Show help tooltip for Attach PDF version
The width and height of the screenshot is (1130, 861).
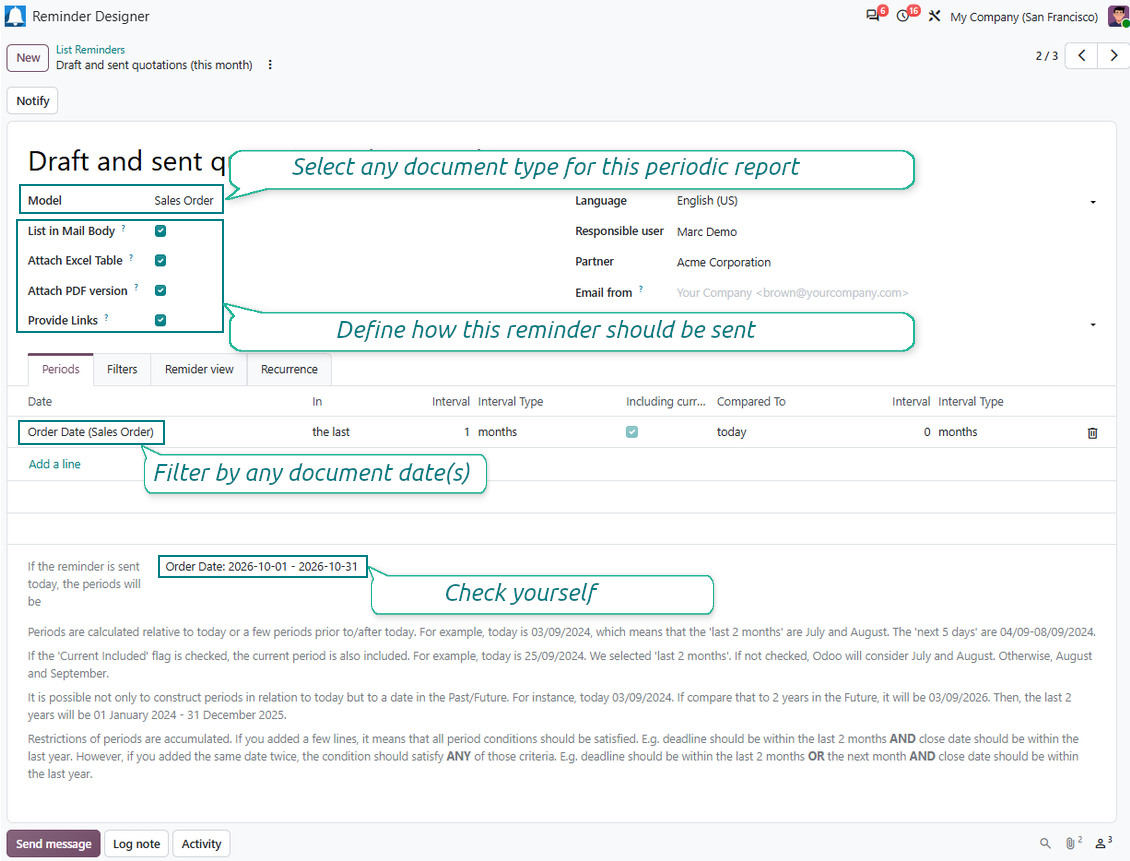(x=136, y=287)
